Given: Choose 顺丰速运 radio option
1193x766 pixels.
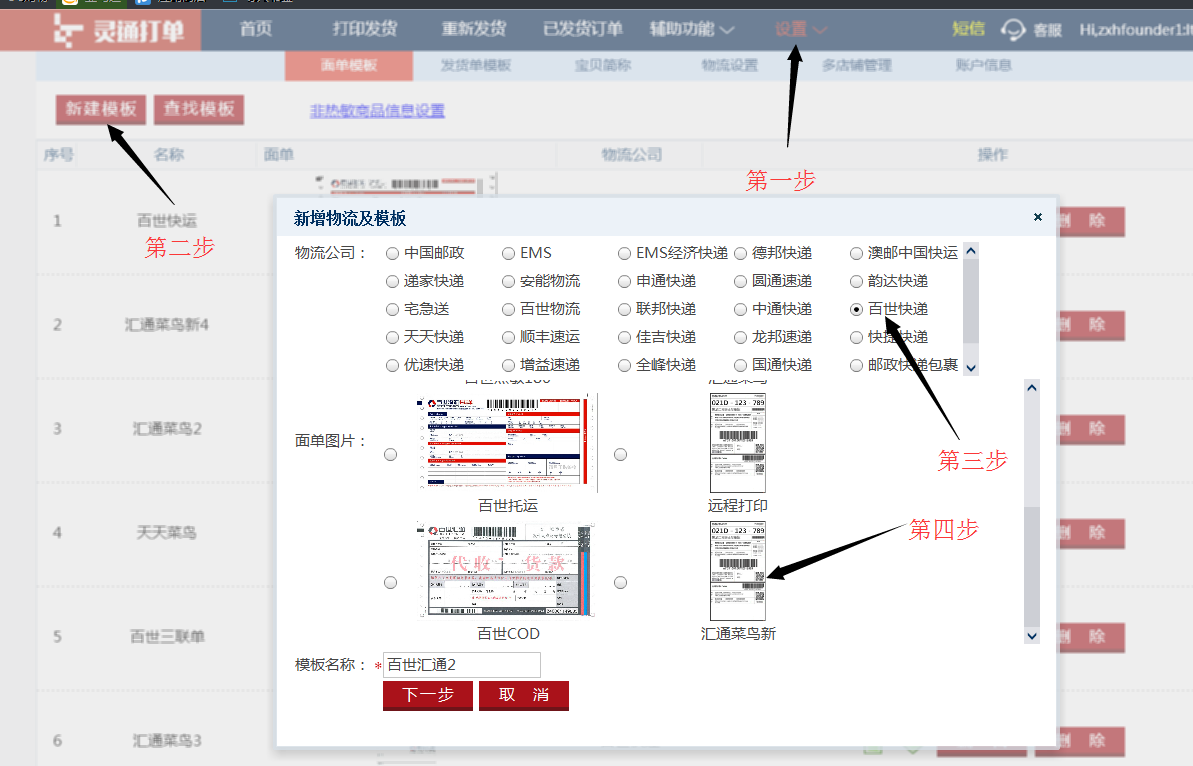Looking at the screenshot, I should [508, 337].
